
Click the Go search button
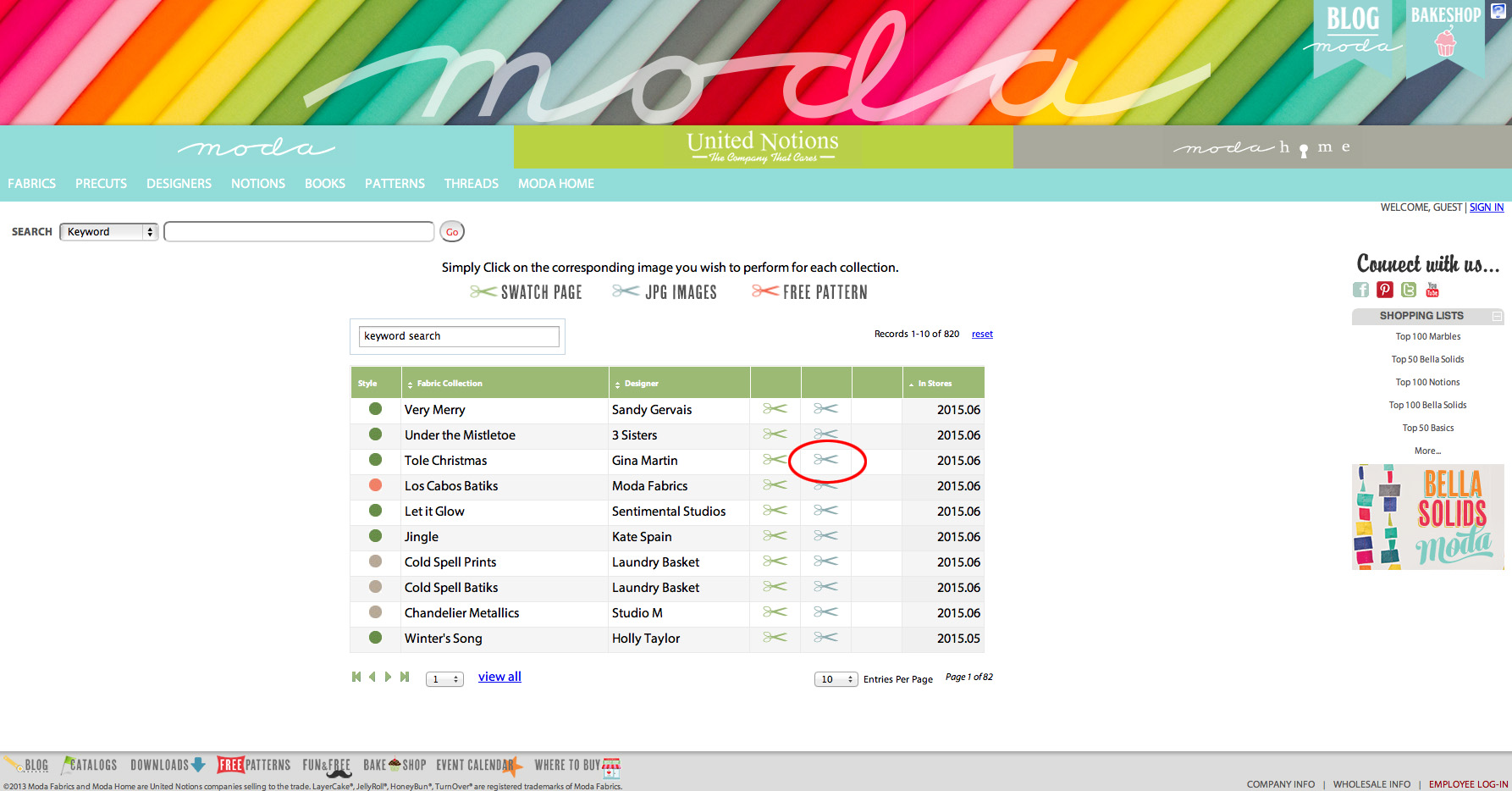452,232
